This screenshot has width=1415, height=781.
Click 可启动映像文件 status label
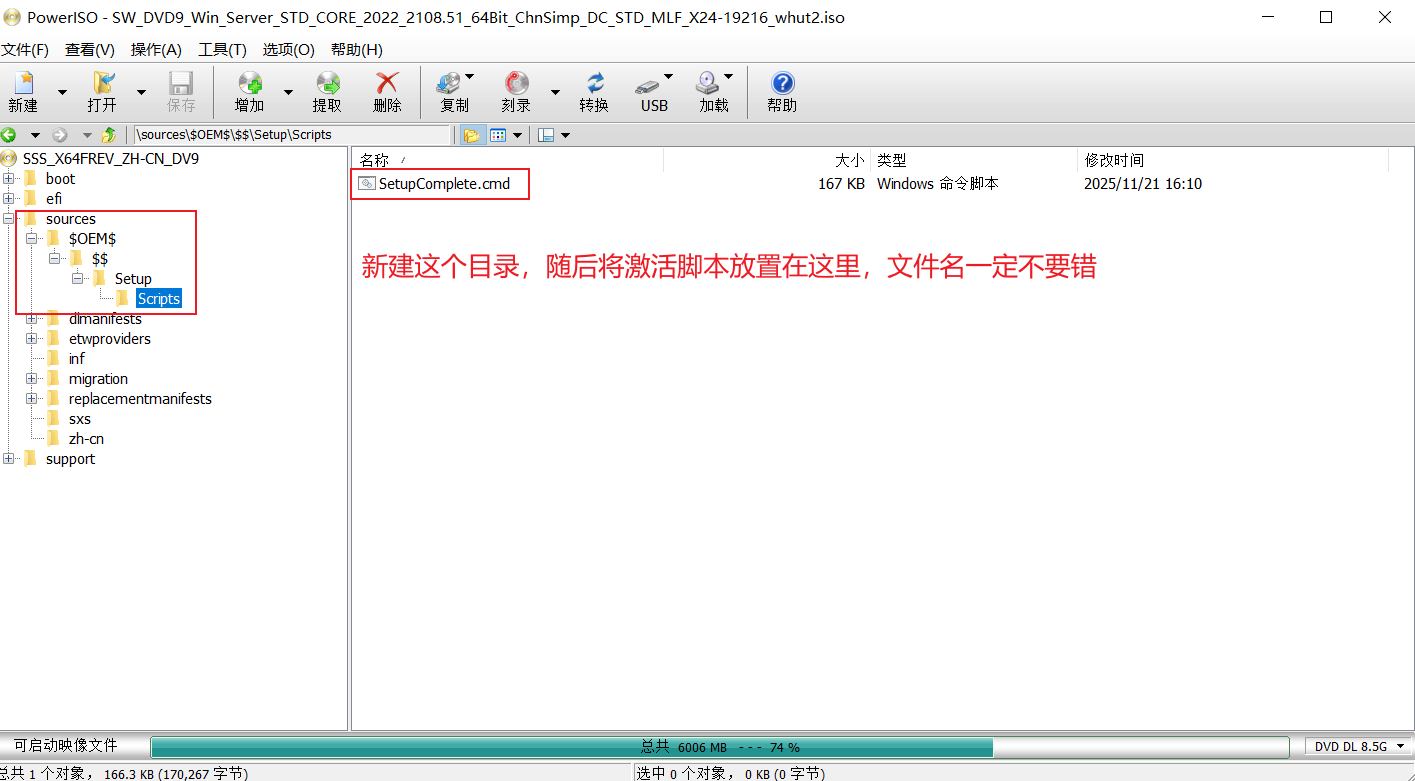pos(65,746)
